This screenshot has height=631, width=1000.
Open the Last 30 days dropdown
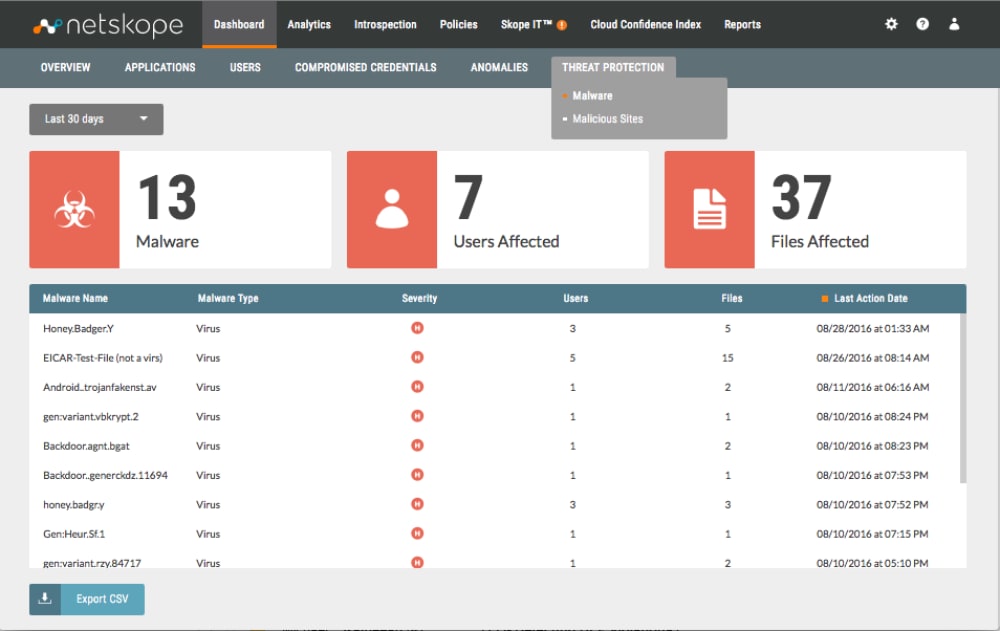(x=96, y=119)
